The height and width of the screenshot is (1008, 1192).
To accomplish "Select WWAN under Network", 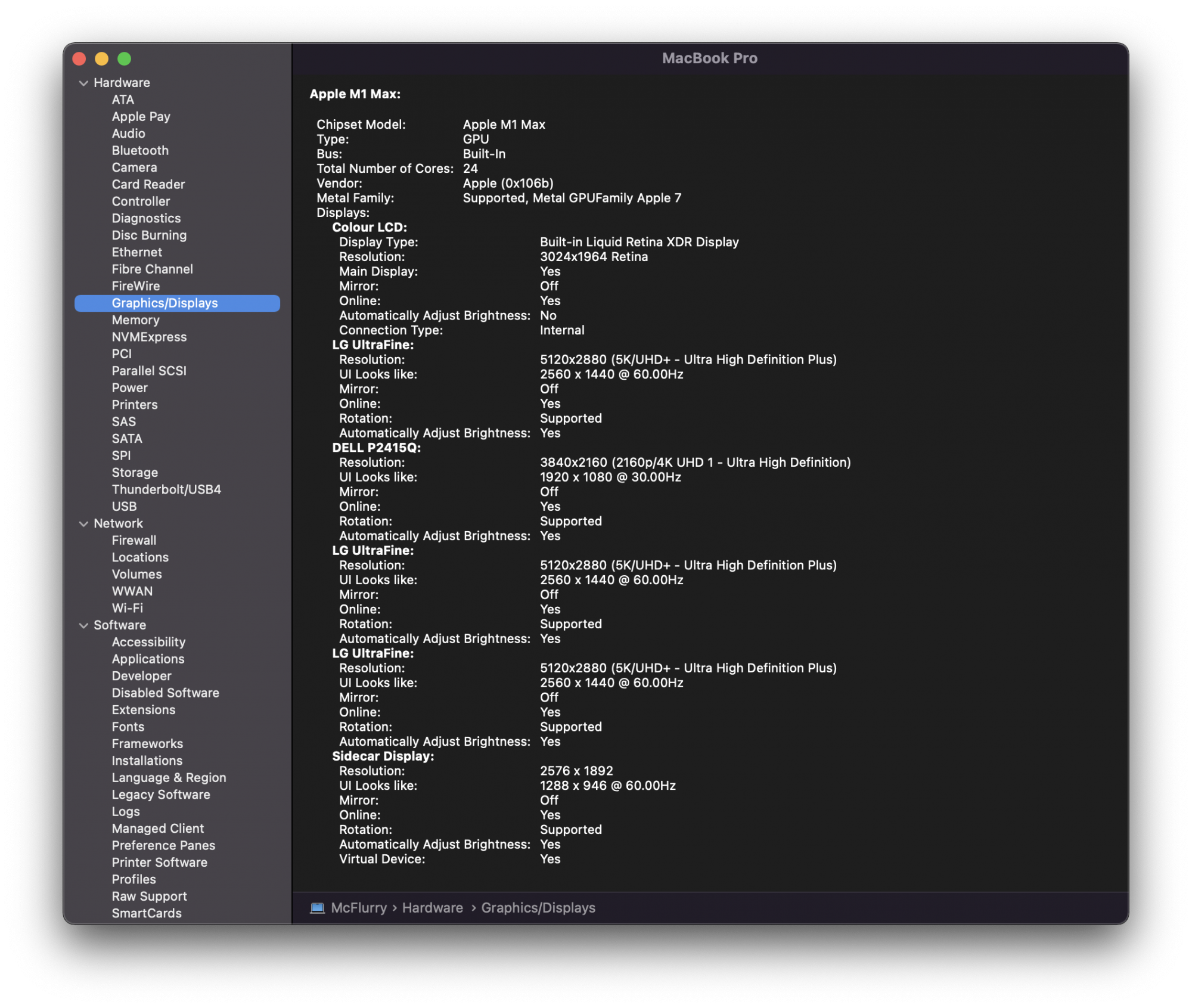I will pos(132,591).
